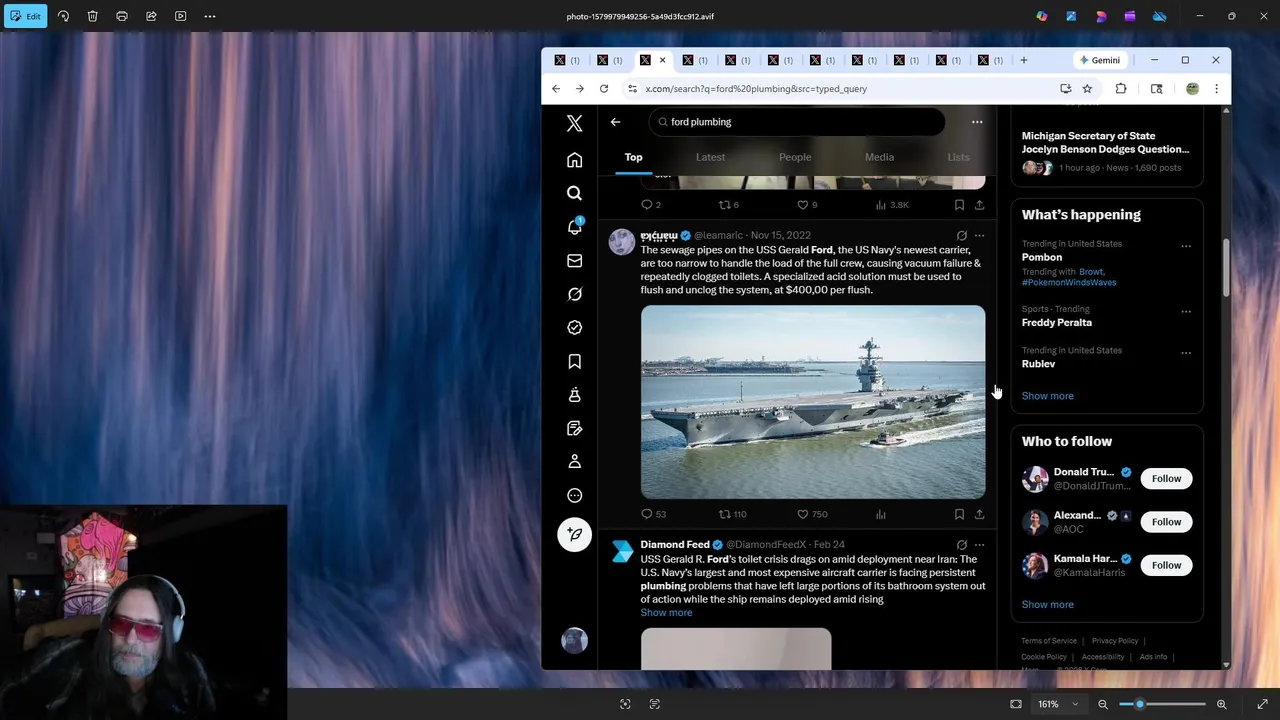Enter full screen with the expand arrows icon
Image resolution: width=1280 pixels, height=720 pixels.
click(1262, 704)
